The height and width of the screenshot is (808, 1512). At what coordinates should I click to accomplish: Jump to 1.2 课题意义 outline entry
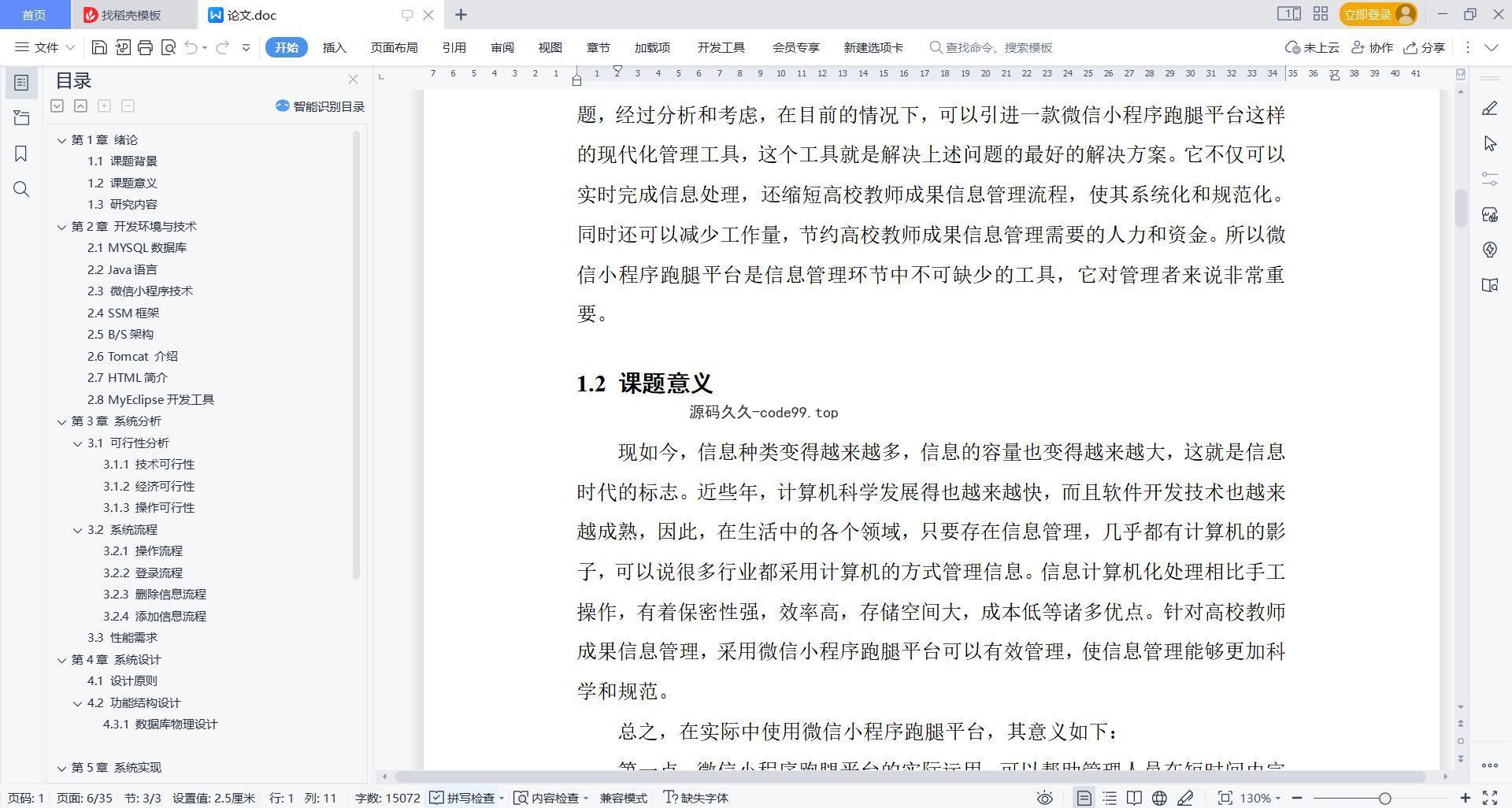tap(122, 183)
